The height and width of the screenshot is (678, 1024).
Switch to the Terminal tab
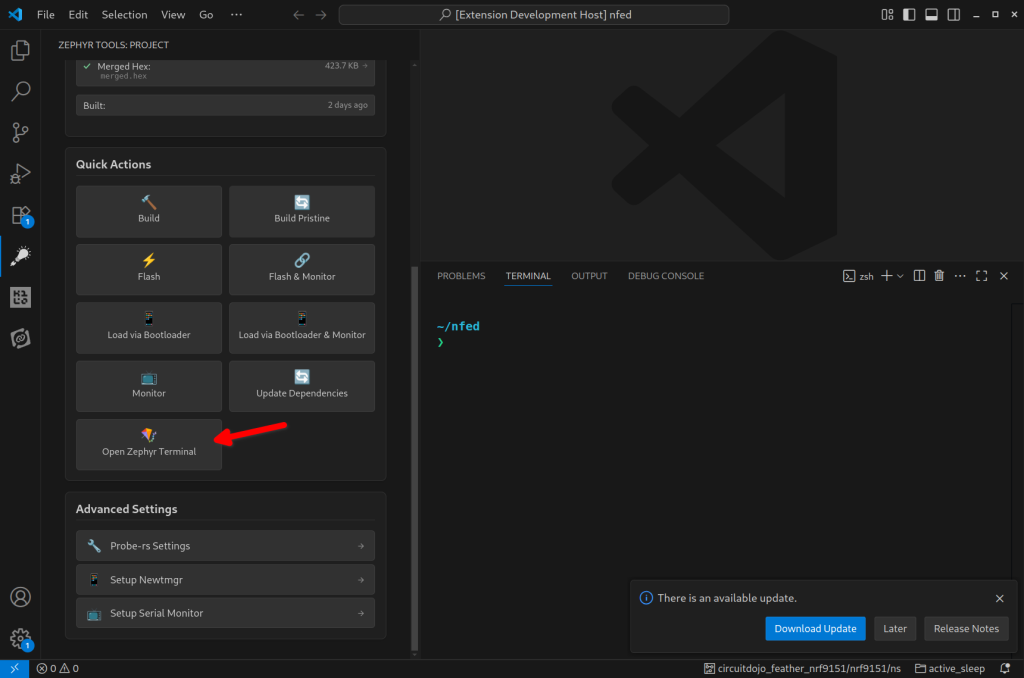point(528,276)
